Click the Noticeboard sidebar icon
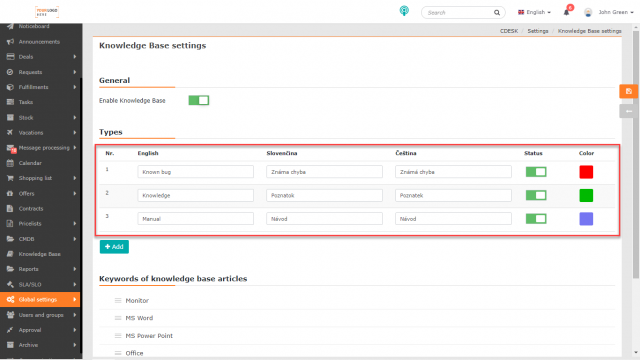640x360 pixels. (x=10, y=26)
